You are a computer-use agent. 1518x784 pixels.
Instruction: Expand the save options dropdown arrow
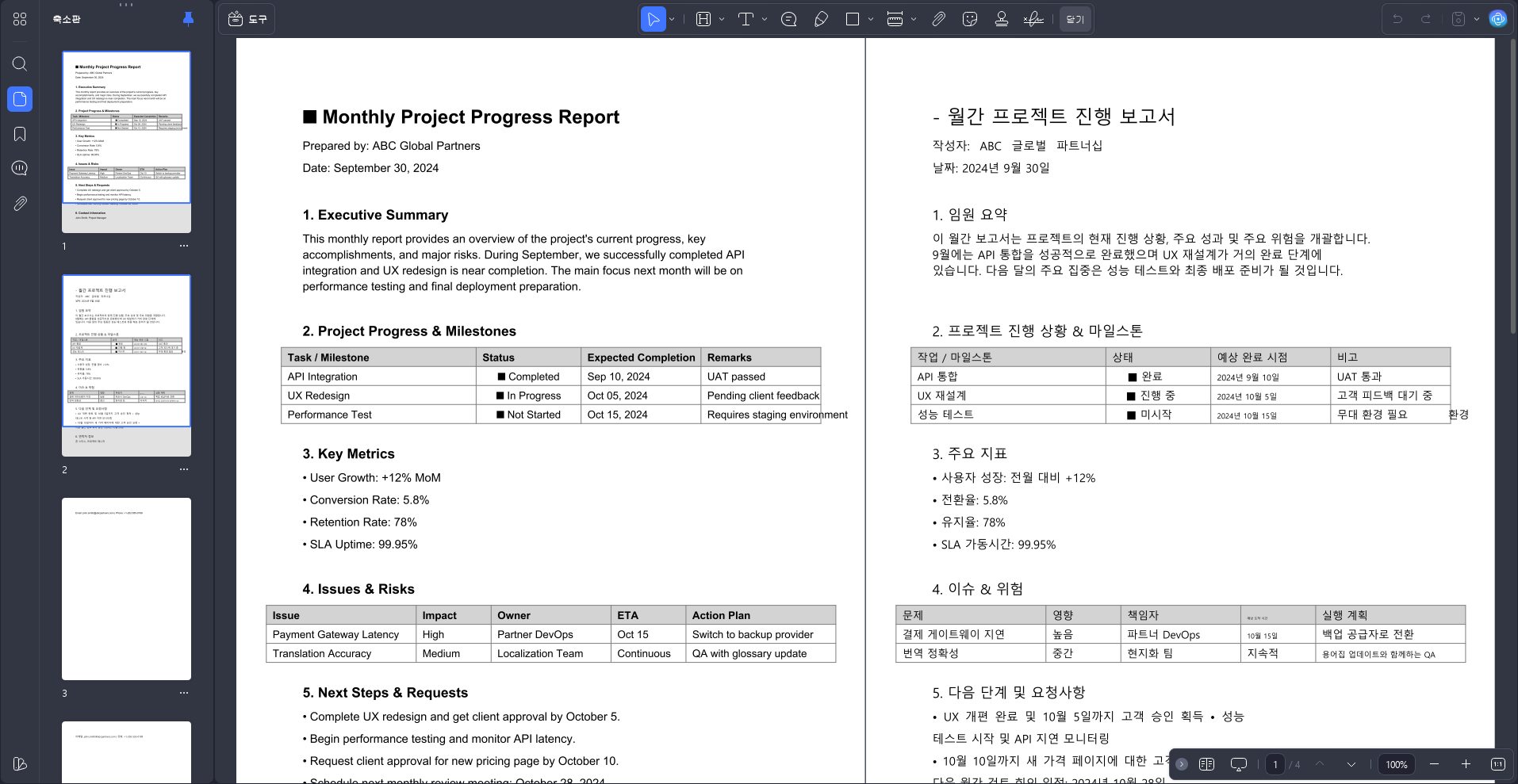click(x=1477, y=19)
